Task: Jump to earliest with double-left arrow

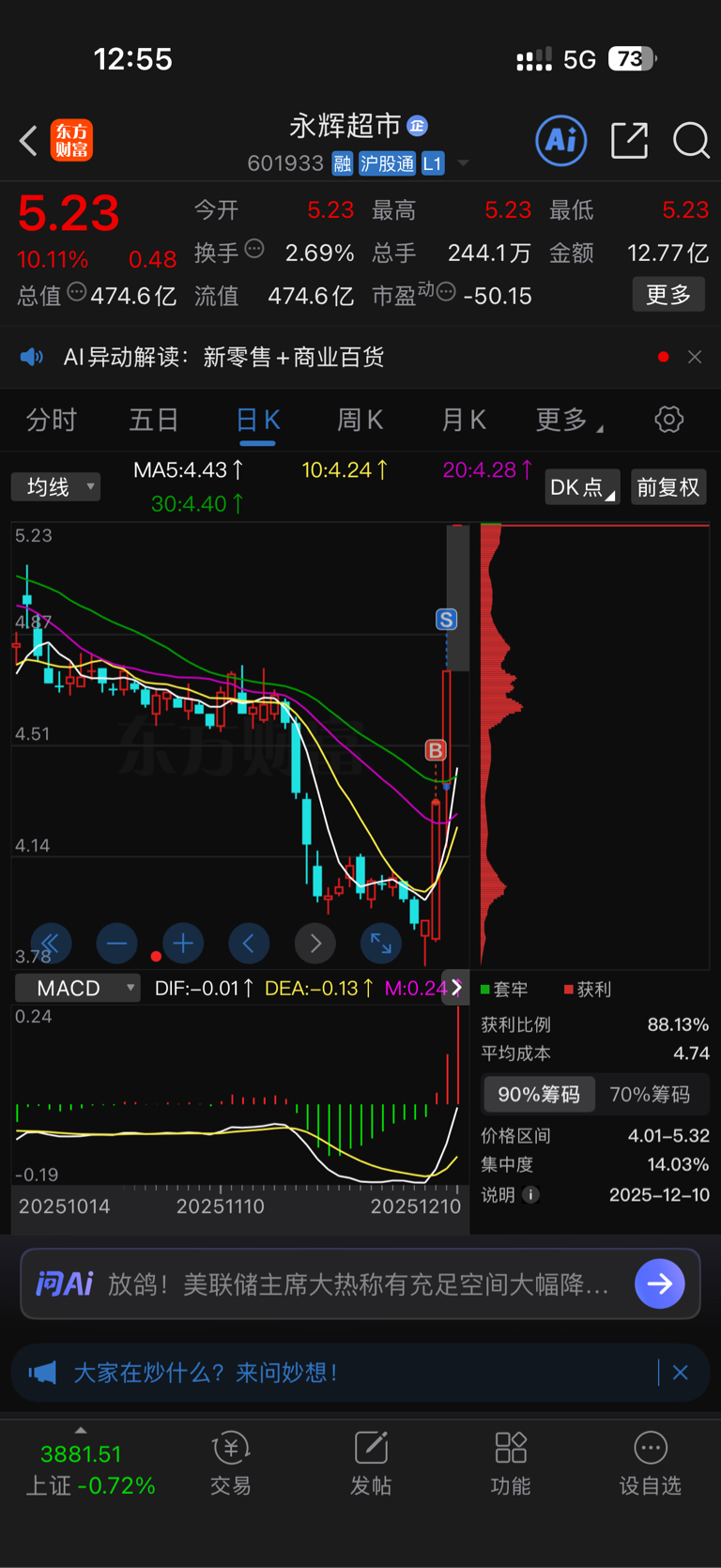Action: tap(51, 943)
